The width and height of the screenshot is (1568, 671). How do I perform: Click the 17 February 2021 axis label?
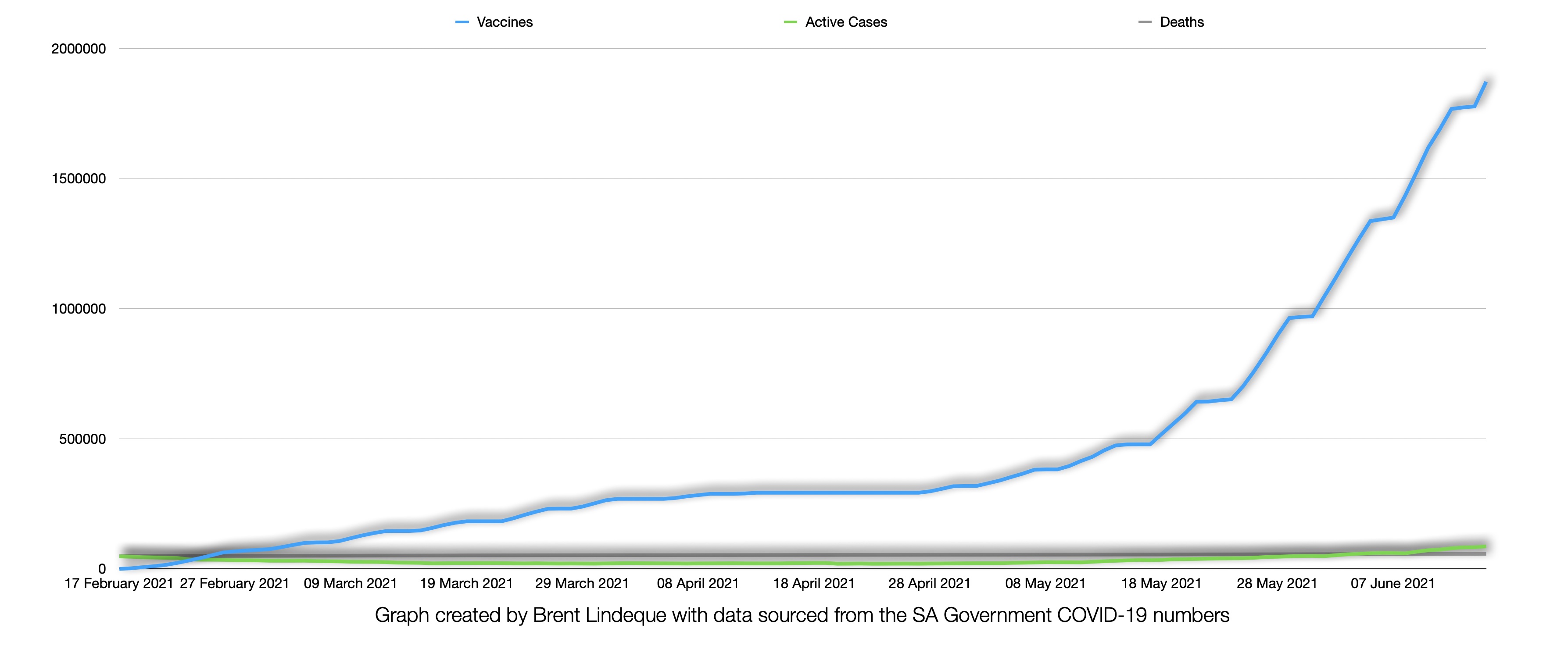click(x=120, y=582)
